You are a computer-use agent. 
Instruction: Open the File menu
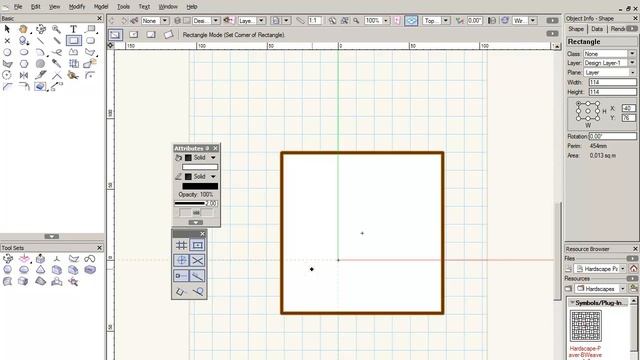pos(18,7)
